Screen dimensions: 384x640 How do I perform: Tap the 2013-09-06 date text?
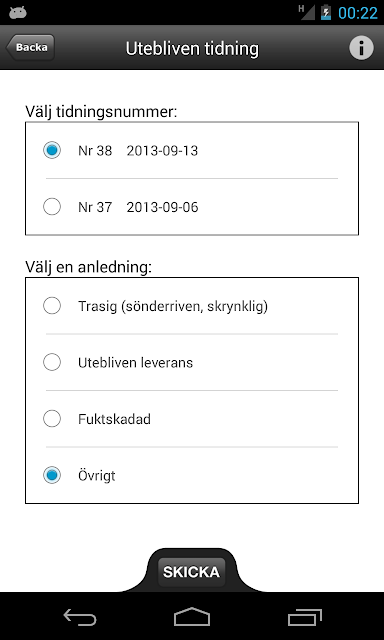click(162, 207)
